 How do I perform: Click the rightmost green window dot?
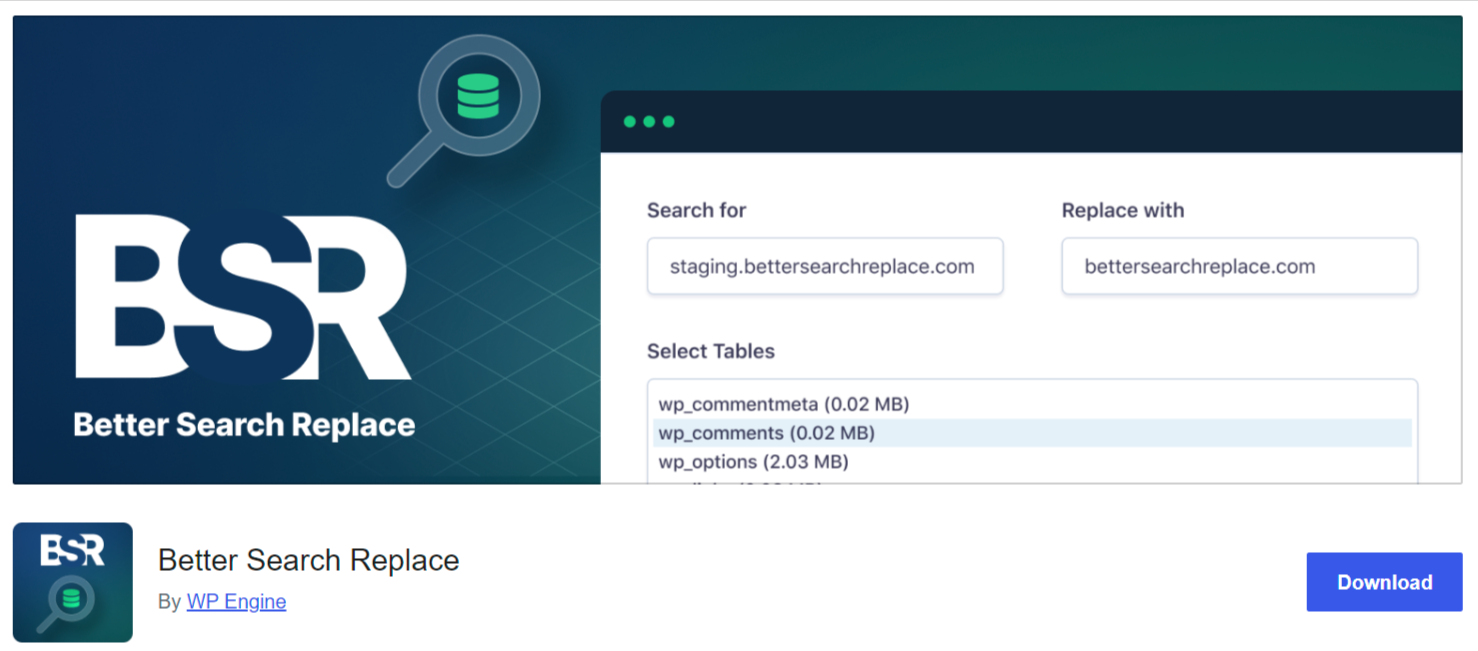[669, 122]
